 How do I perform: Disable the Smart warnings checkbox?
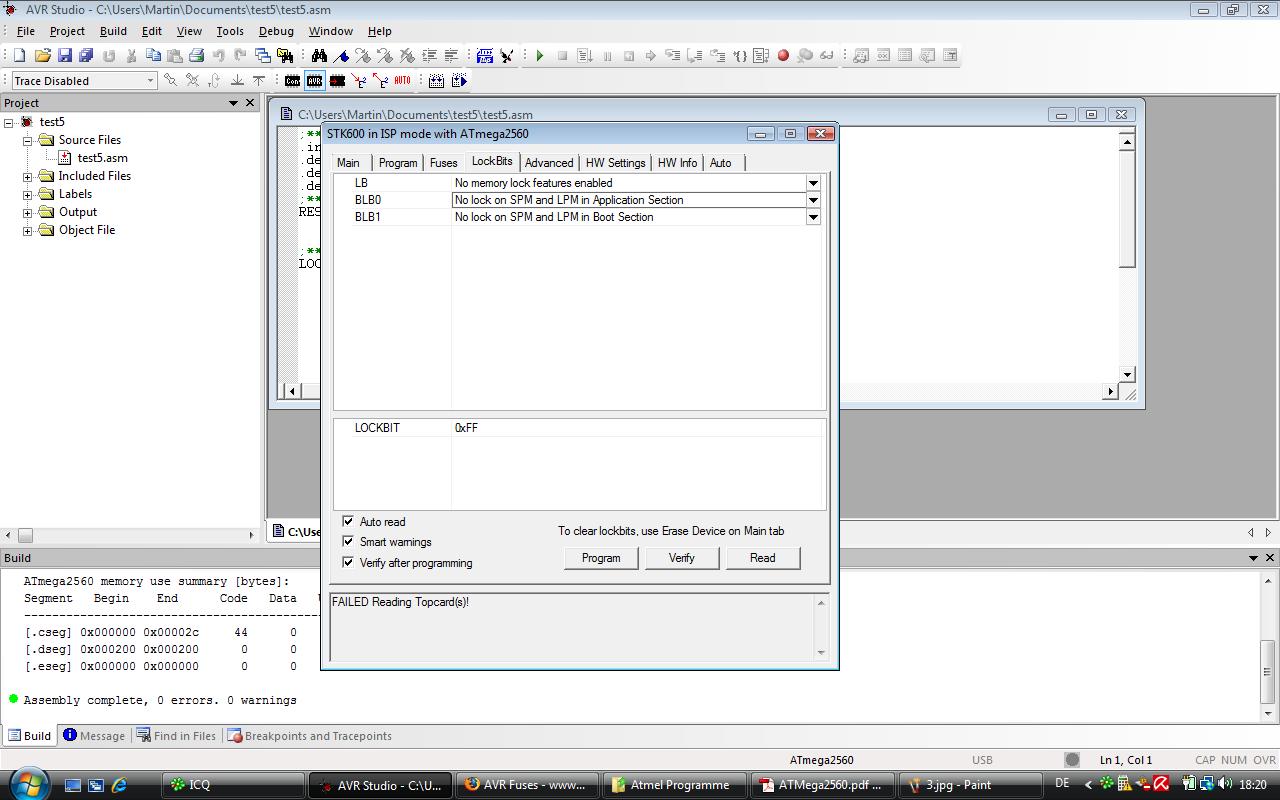click(x=348, y=542)
